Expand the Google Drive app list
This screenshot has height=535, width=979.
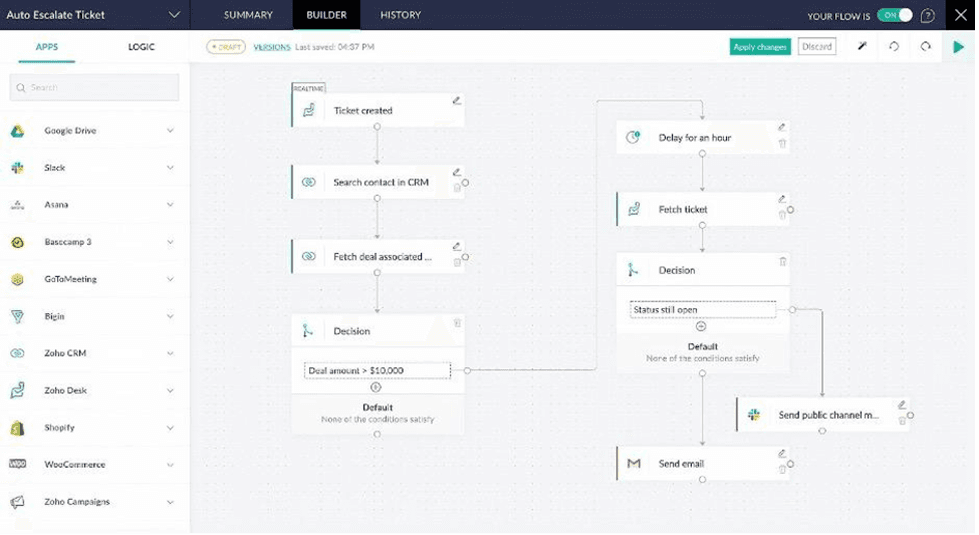[x=170, y=131]
